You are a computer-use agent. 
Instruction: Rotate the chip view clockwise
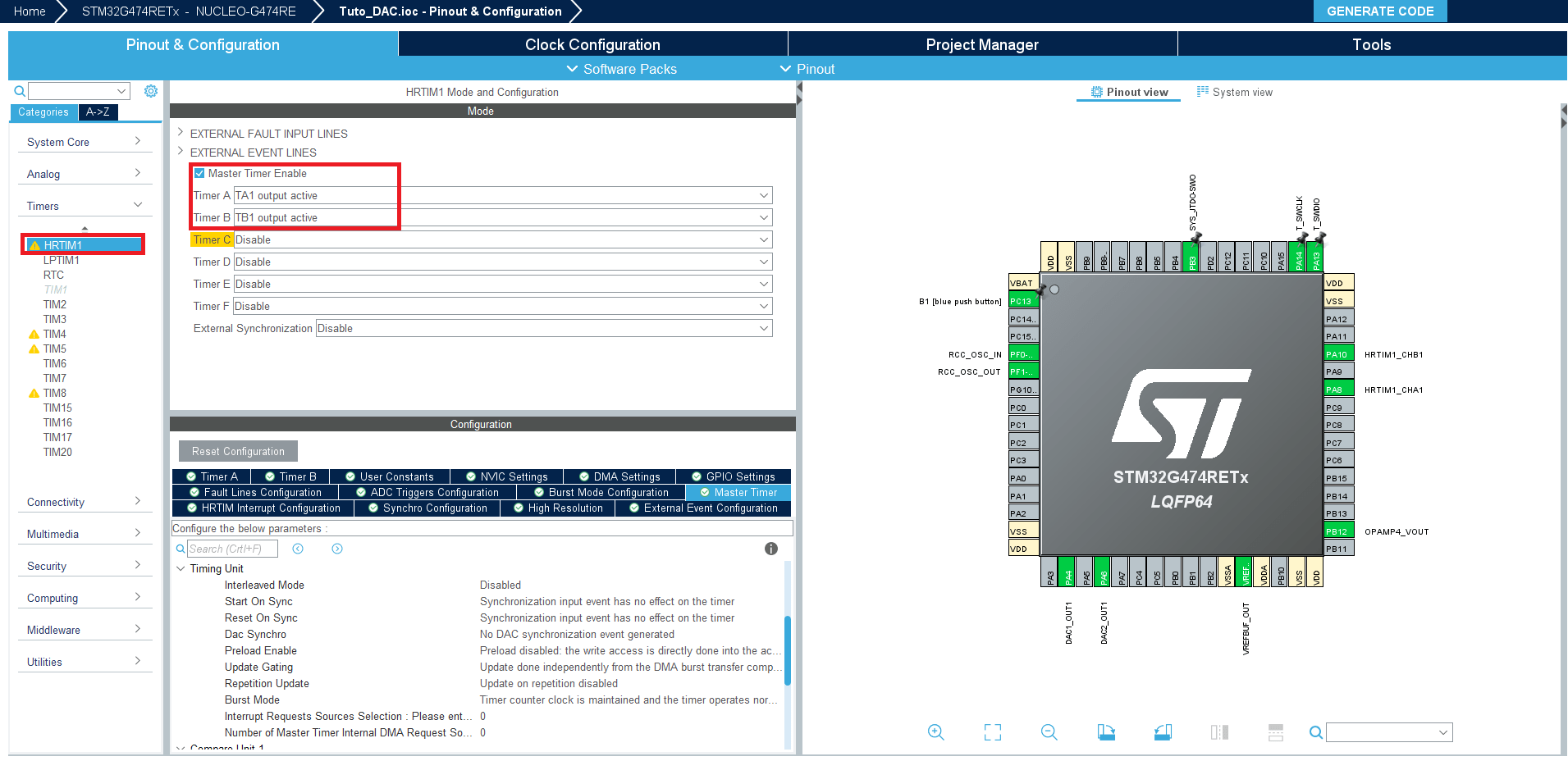[1106, 732]
